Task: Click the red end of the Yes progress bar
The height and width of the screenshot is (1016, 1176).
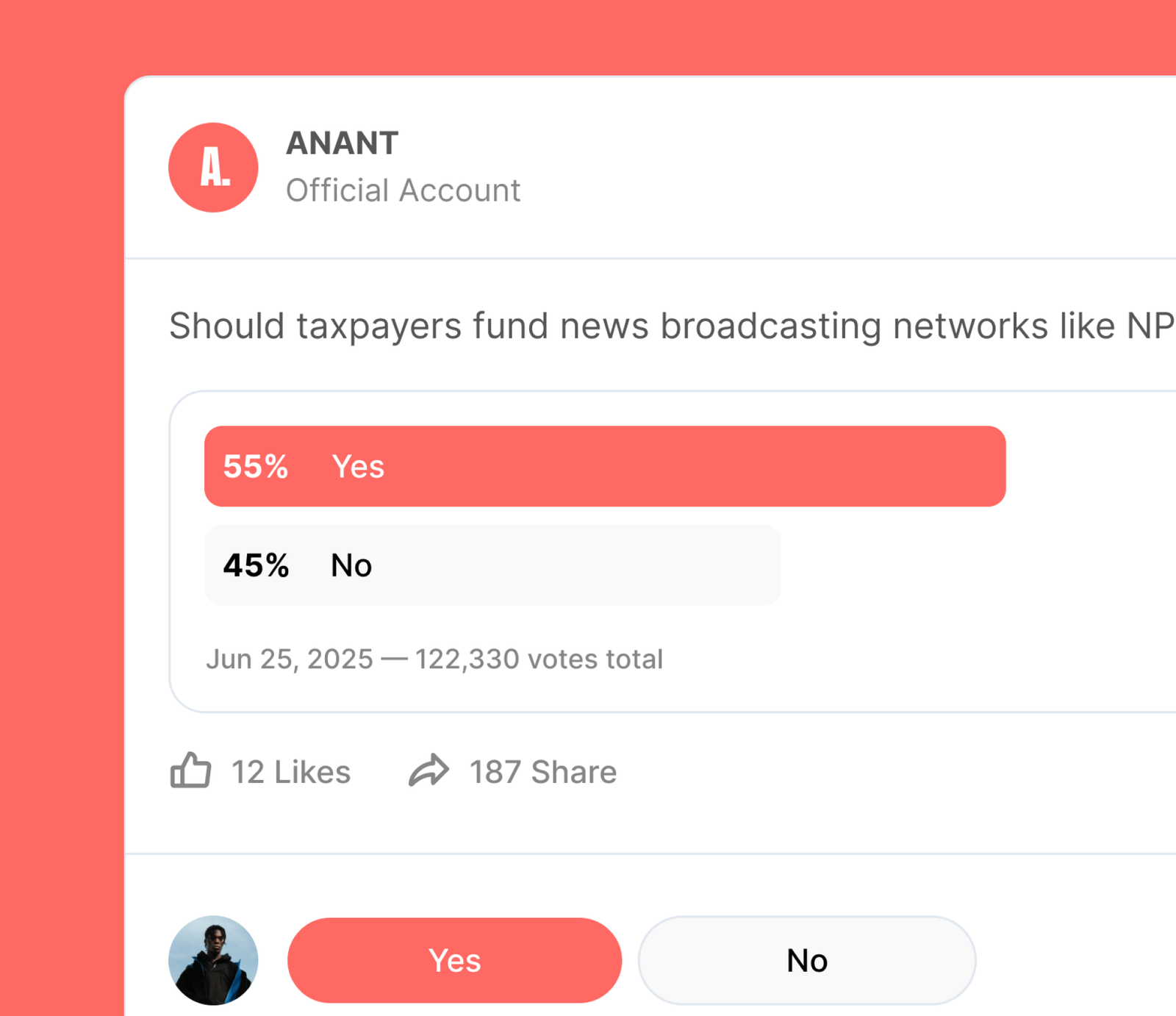Action: pyautogui.click(x=985, y=466)
